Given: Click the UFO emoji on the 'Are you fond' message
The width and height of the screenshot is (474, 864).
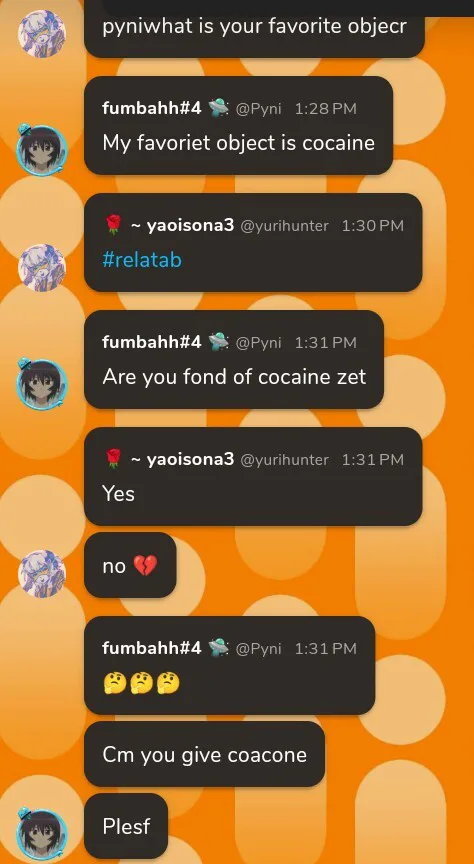Looking at the screenshot, I should click(218, 342).
